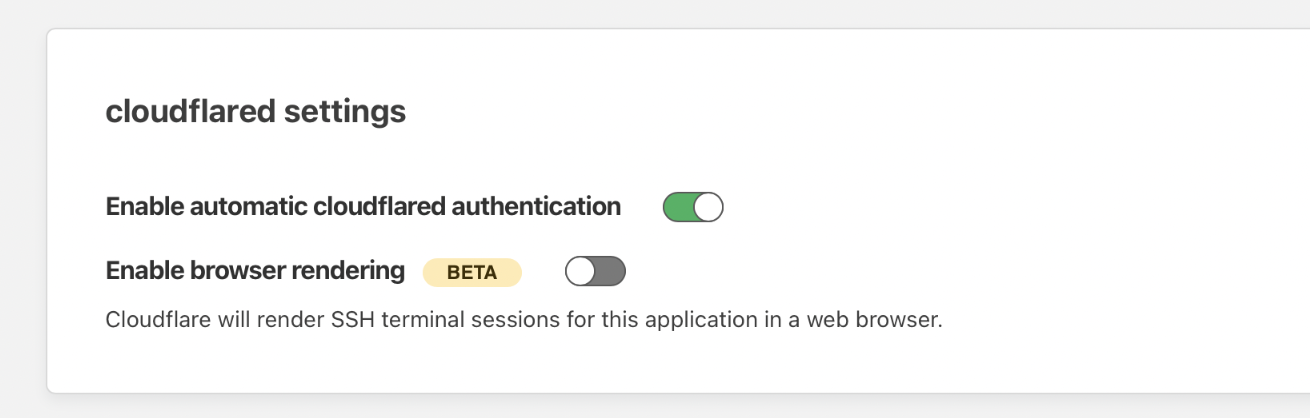The width and height of the screenshot is (1310, 418).
Task: Click the word "authentication" in the first label
Action: pos(536,207)
